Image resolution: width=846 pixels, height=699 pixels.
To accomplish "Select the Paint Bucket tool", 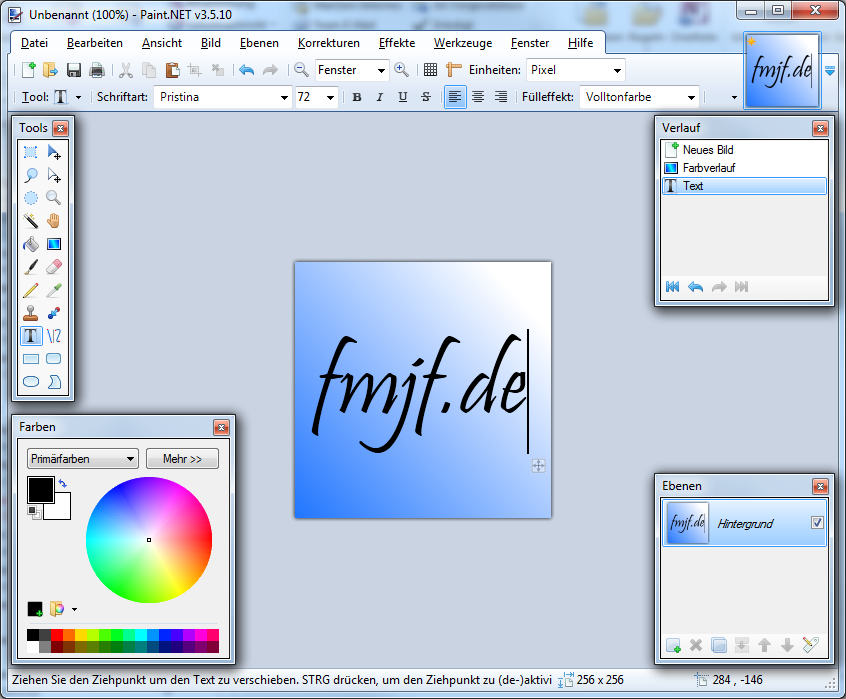I will click(x=31, y=244).
